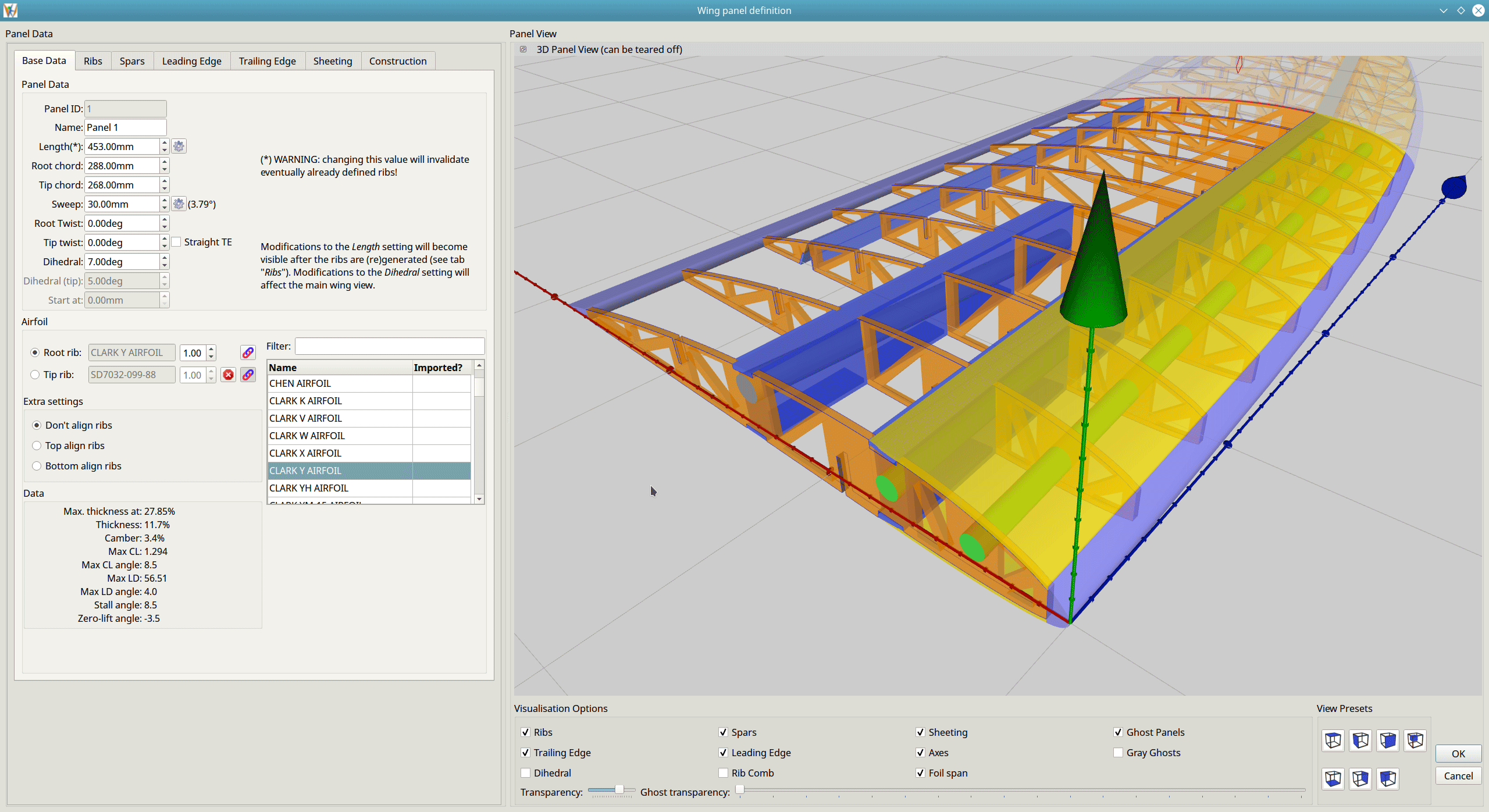Enable the Rib Comb visualisation option

(x=723, y=773)
